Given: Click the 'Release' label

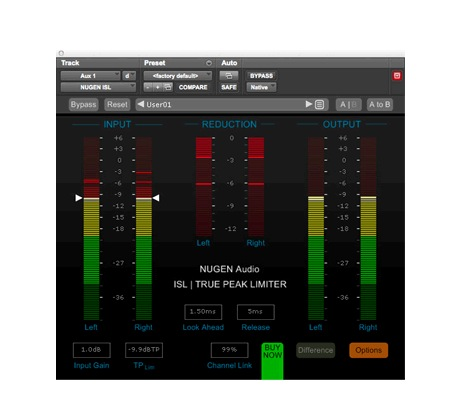Looking at the screenshot, I should (x=256, y=327).
